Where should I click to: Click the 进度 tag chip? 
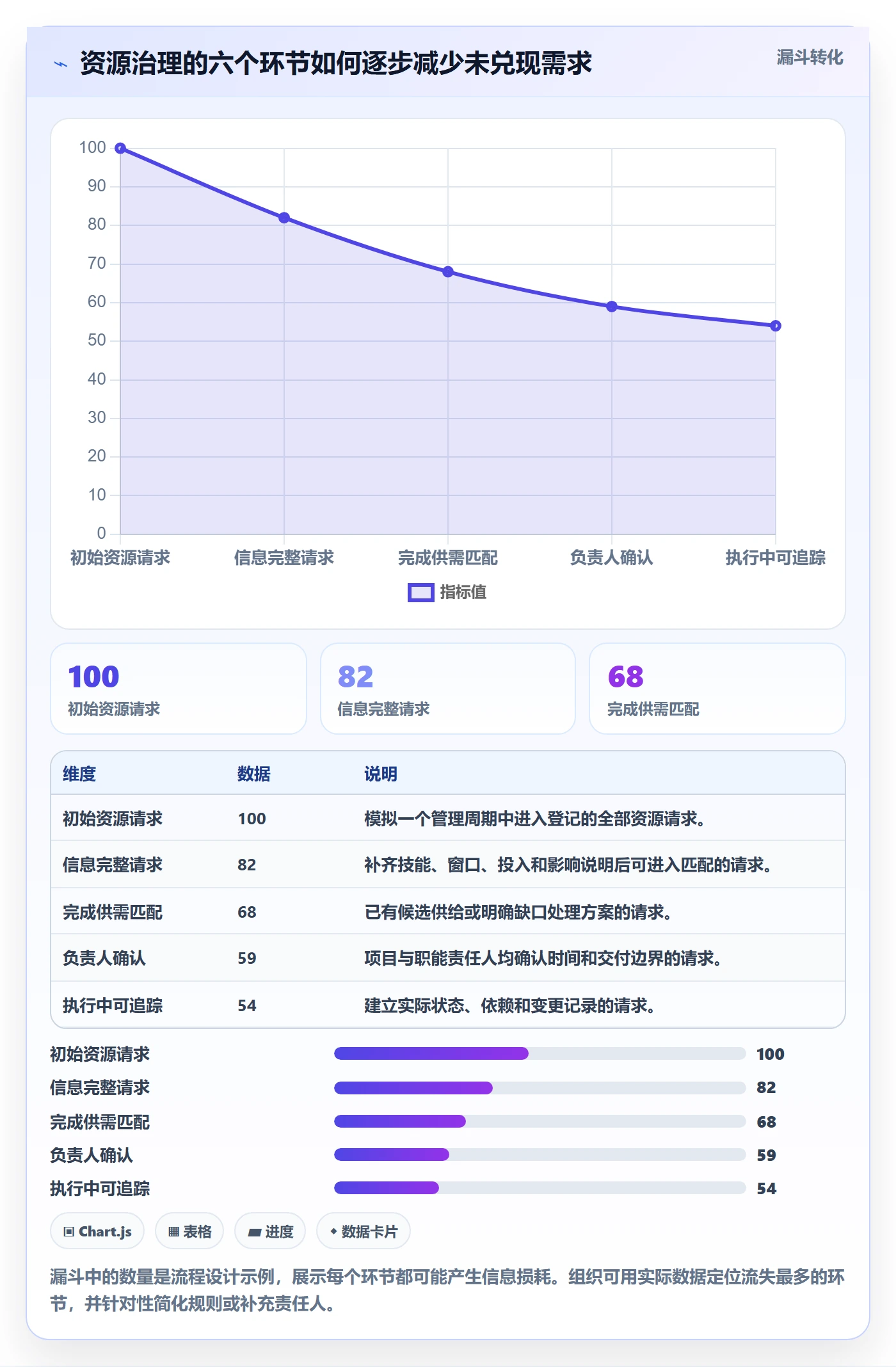270,1231
